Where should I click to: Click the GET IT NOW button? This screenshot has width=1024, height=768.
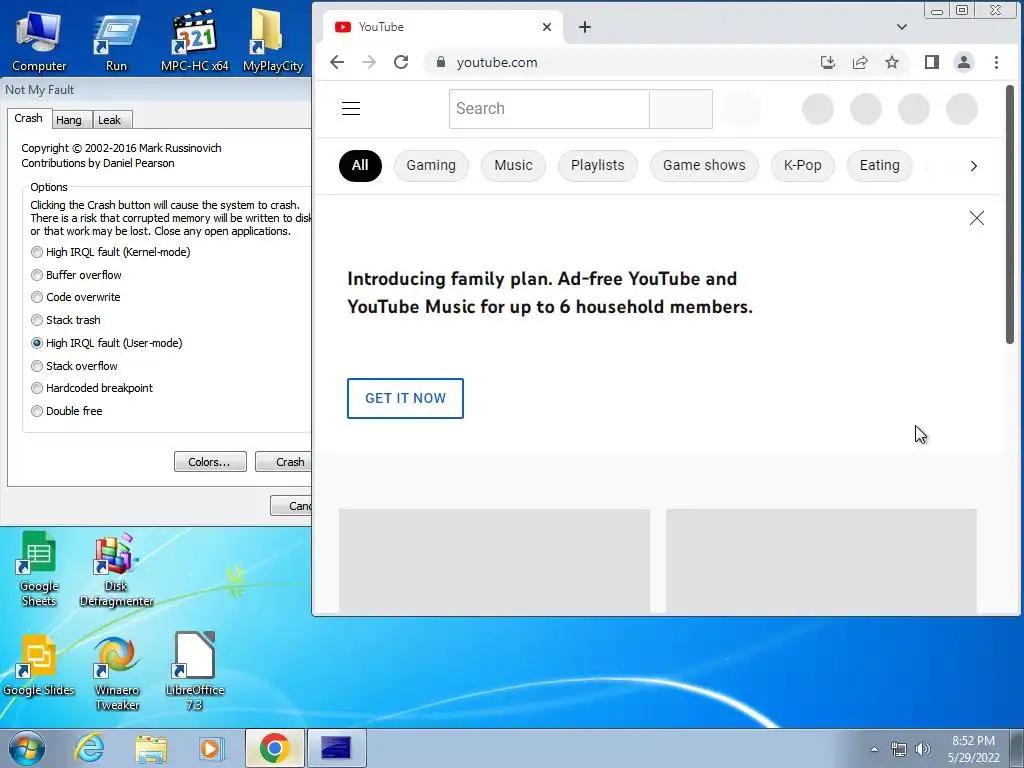point(406,398)
